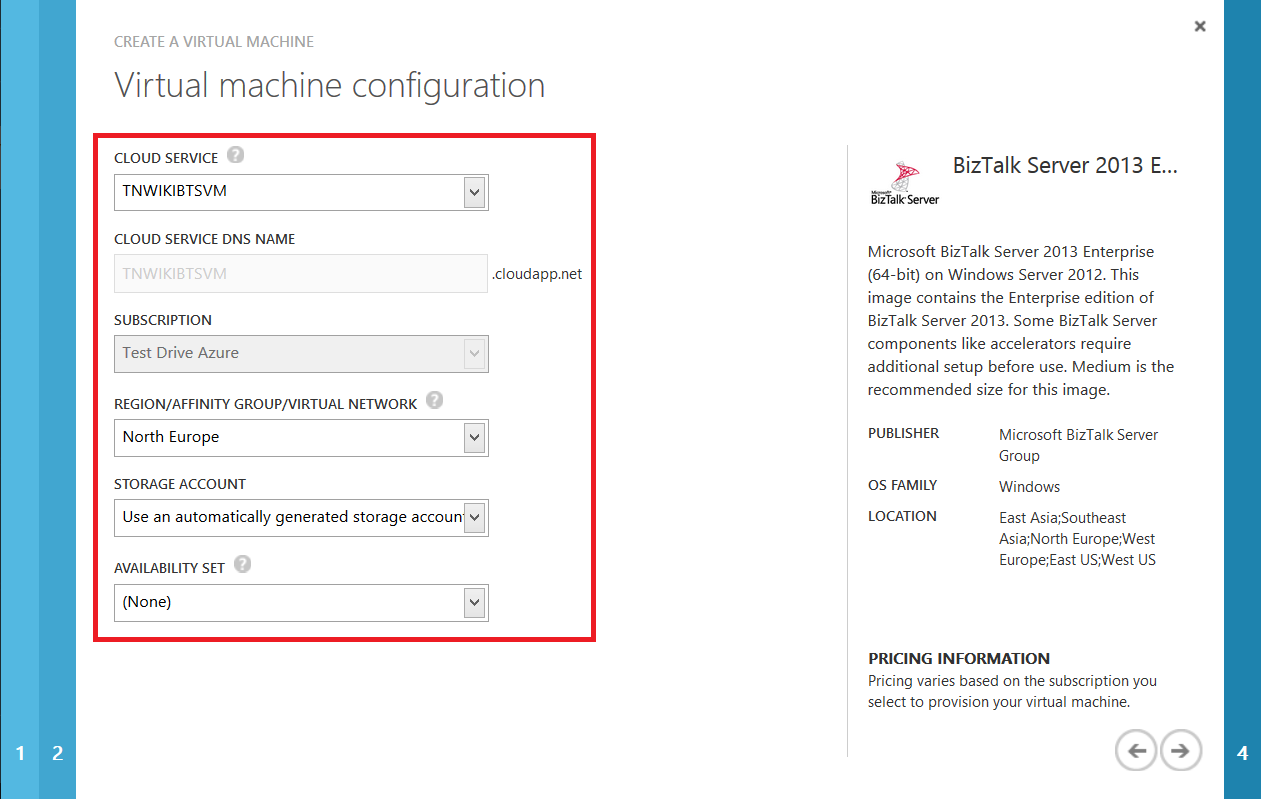
Task: Click the BizTalk Server 2013 E... title
Action: [x=1066, y=165]
